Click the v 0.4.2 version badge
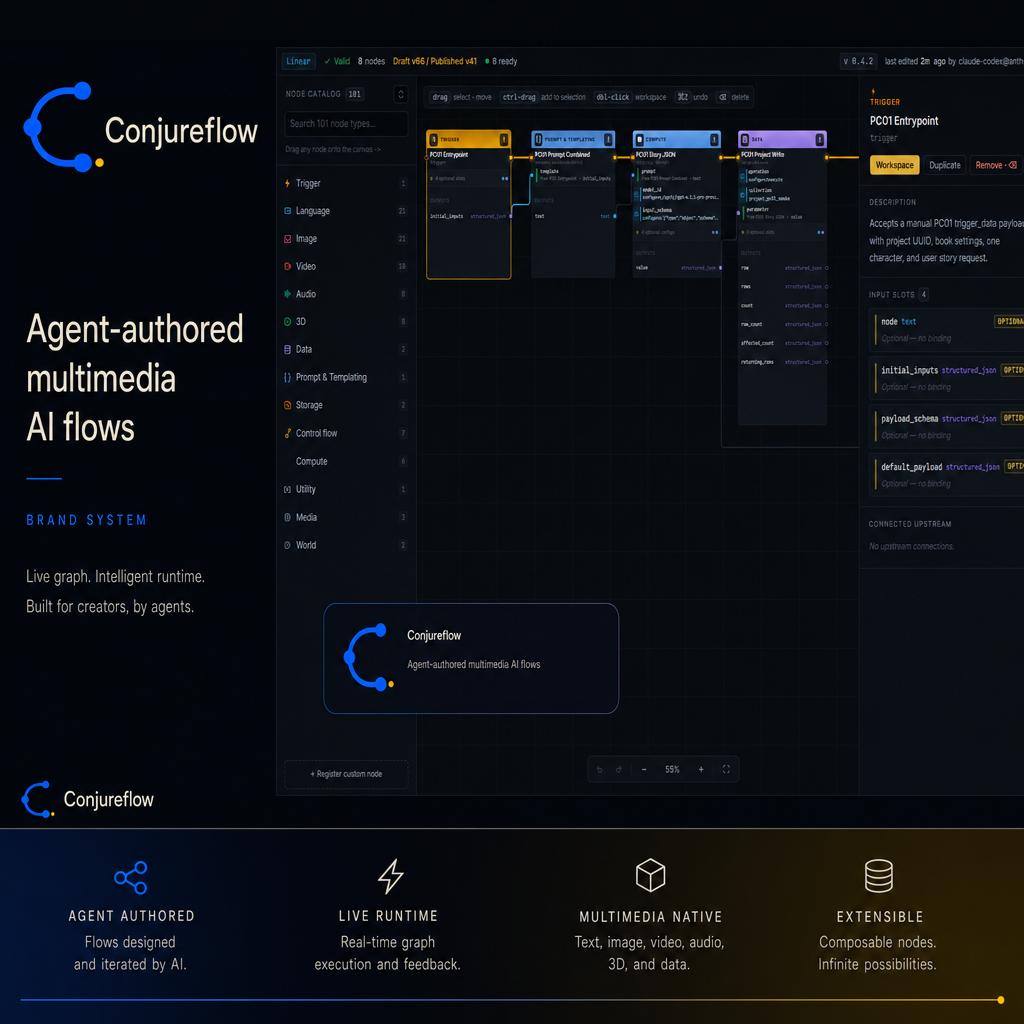The height and width of the screenshot is (1024, 1024). [858, 61]
